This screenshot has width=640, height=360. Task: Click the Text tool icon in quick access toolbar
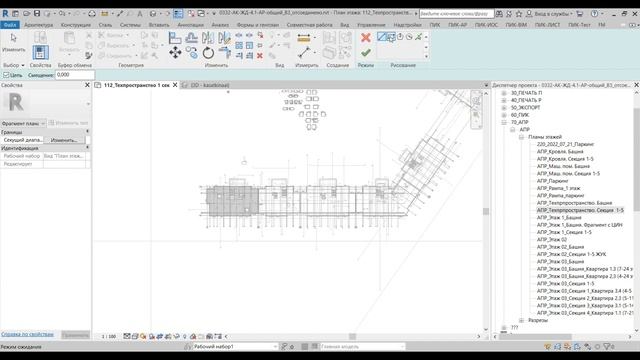pyautogui.click(x=140, y=13)
